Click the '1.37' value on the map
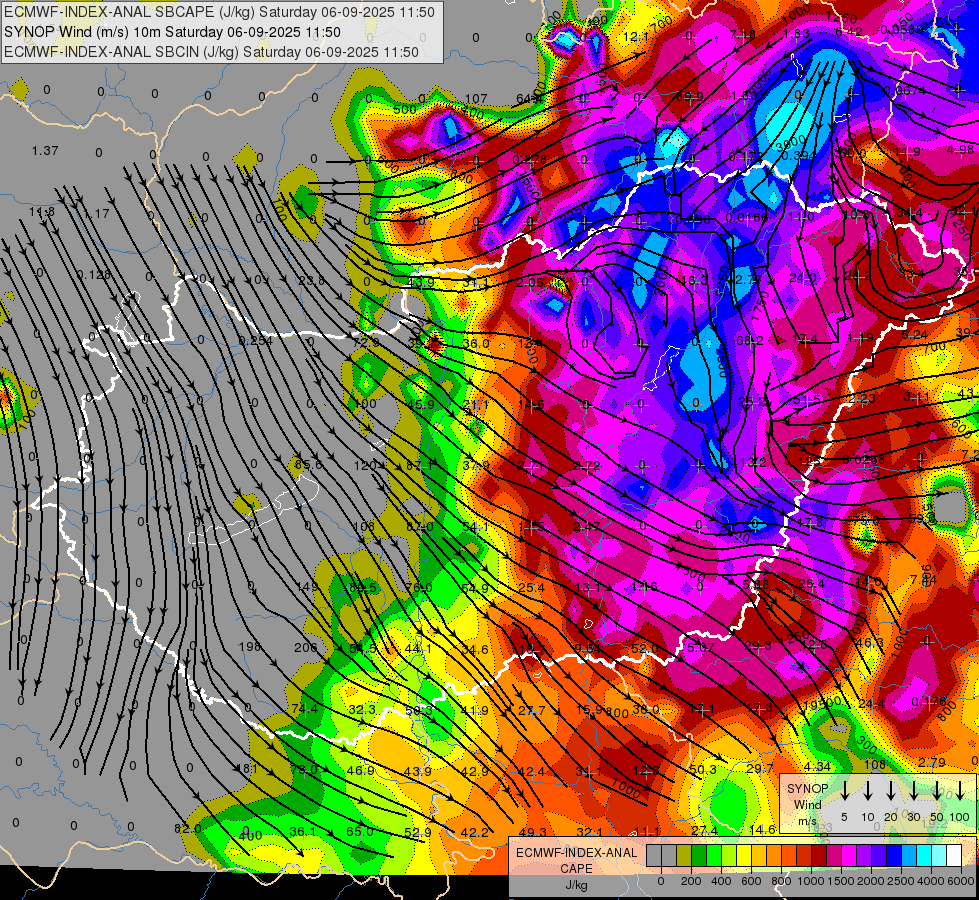 (x=45, y=151)
